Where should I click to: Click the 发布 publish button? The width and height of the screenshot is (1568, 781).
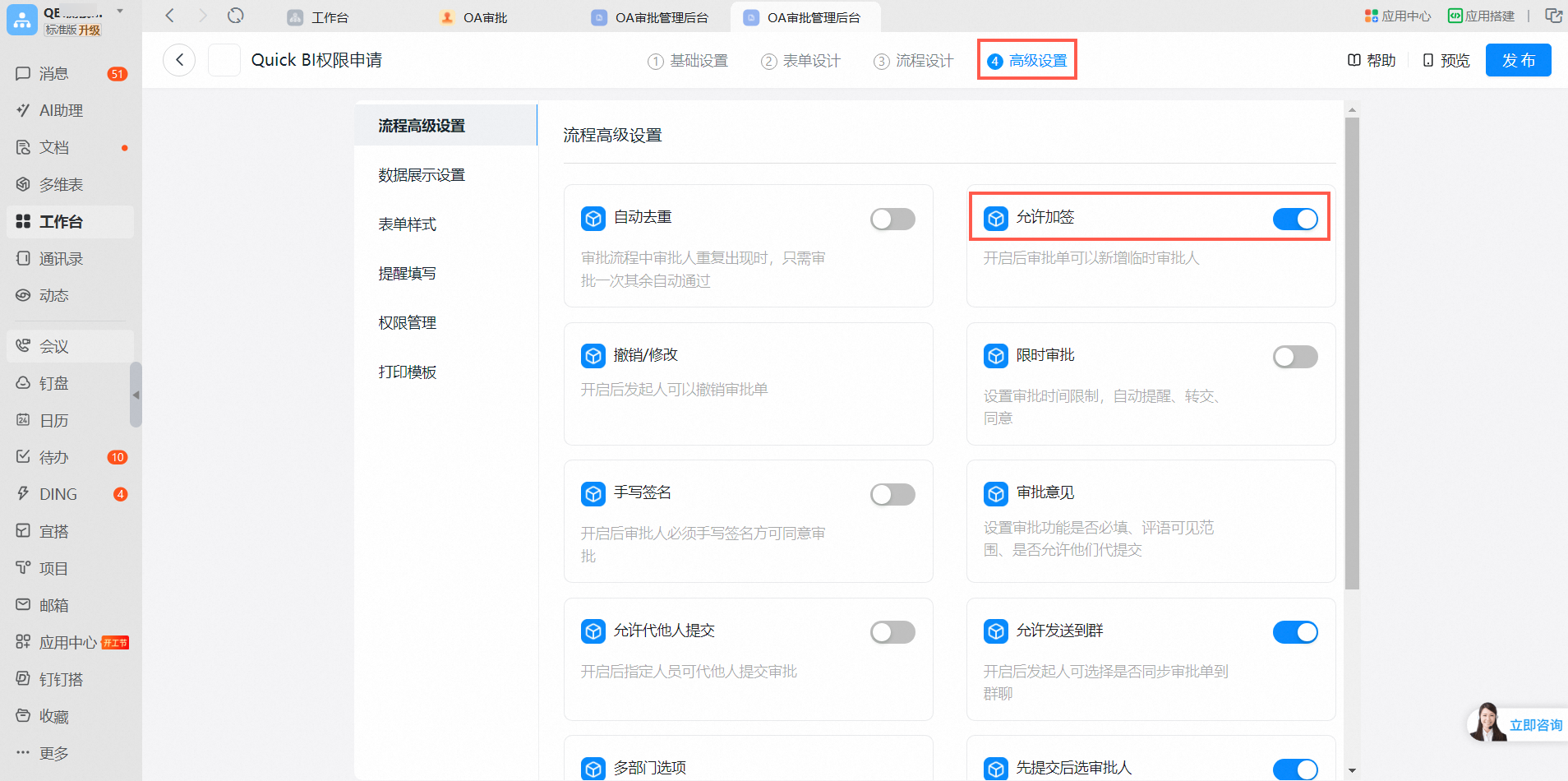(x=1518, y=60)
